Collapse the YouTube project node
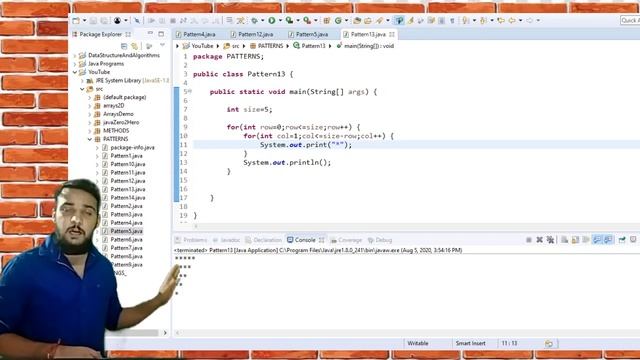The height and width of the screenshot is (360, 640). 75,72
